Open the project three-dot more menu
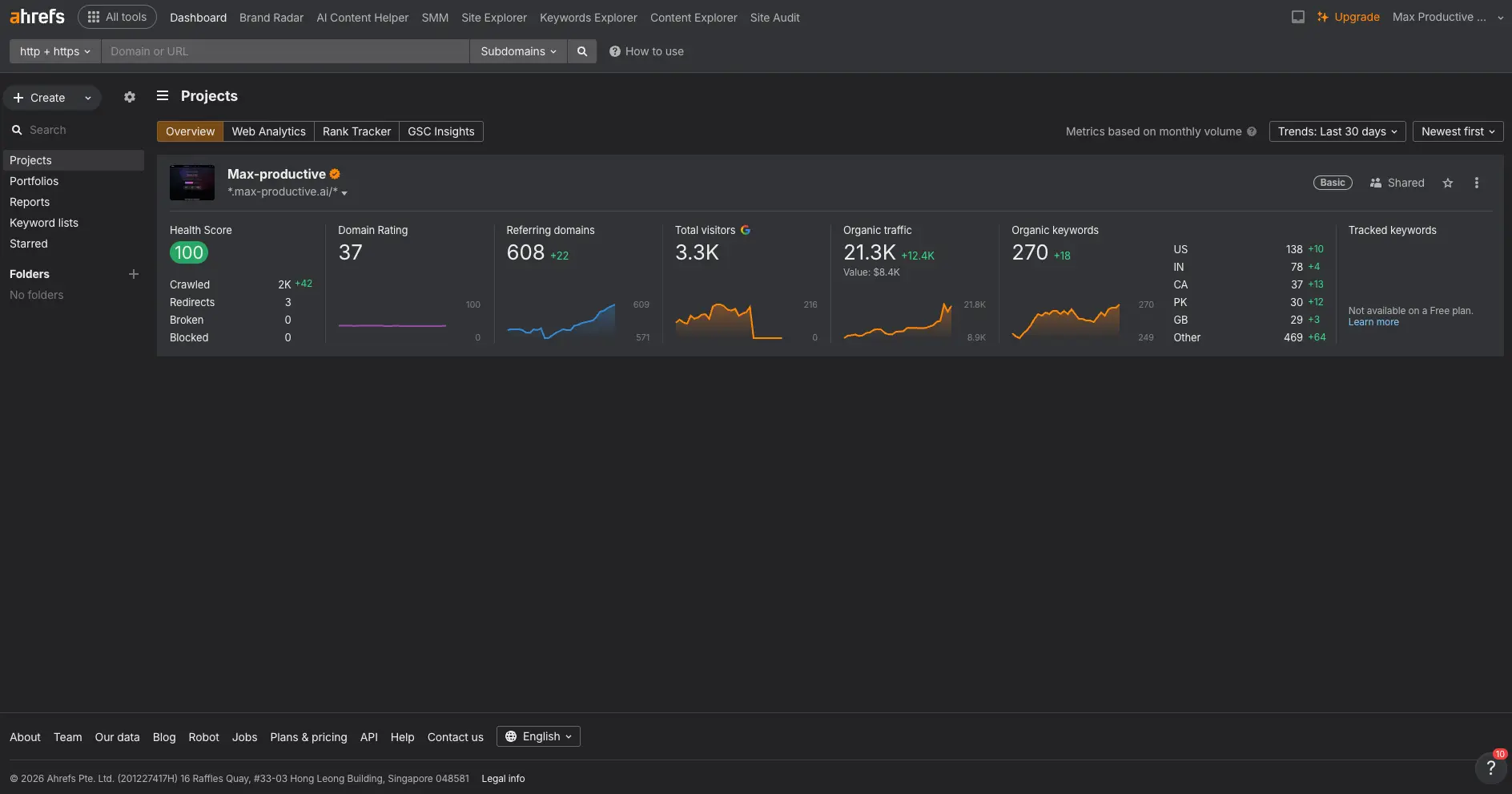The width and height of the screenshot is (1512, 794). click(1477, 183)
